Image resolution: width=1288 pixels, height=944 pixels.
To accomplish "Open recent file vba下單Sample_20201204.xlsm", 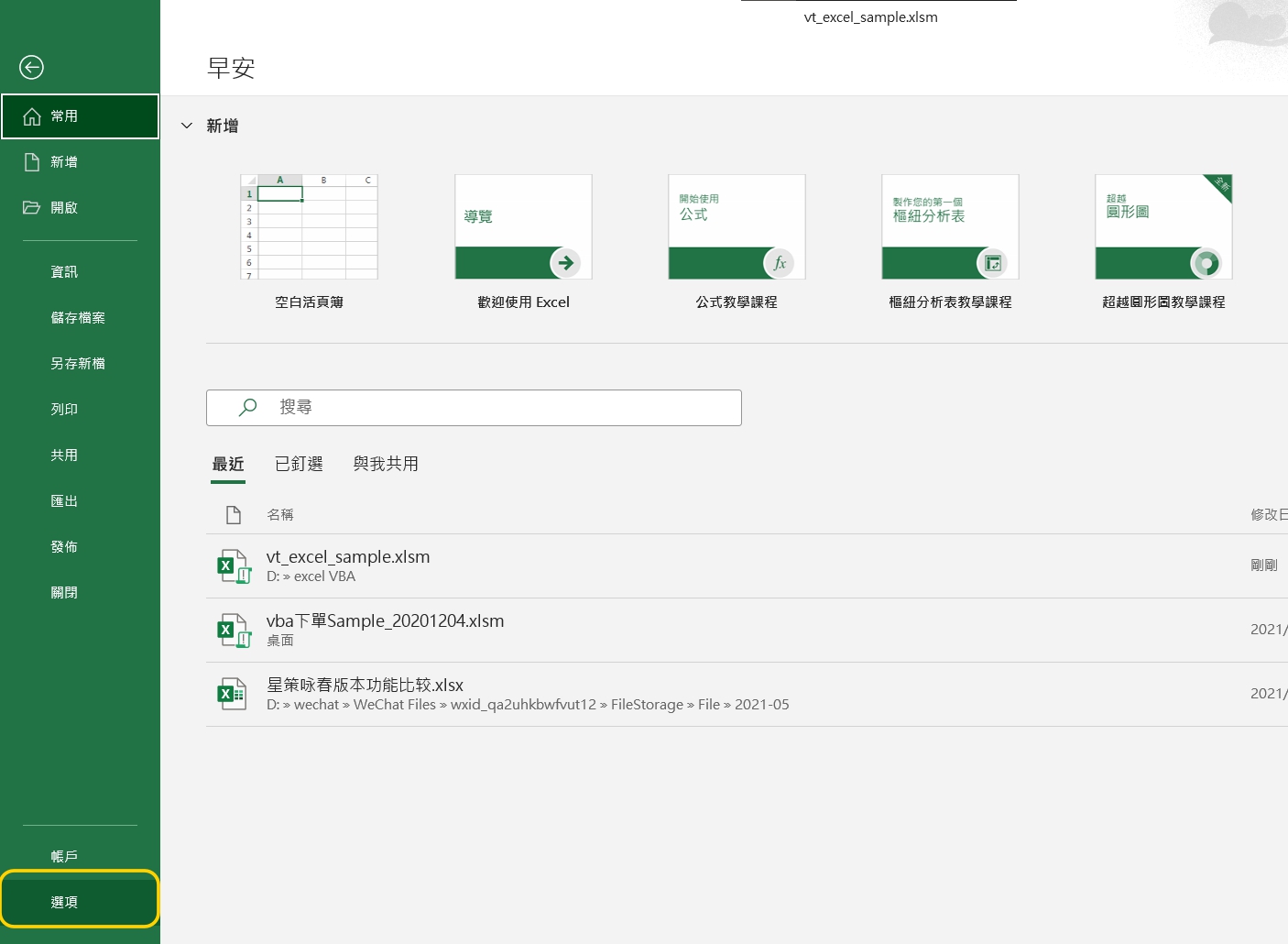I will (x=747, y=631).
